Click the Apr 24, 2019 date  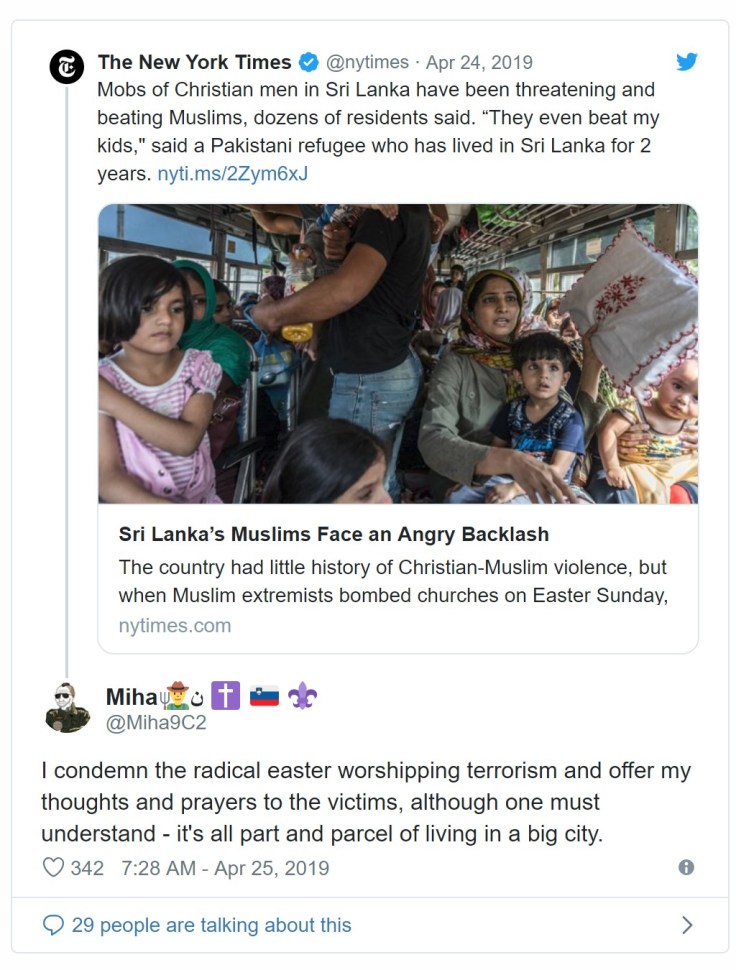[479, 63]
